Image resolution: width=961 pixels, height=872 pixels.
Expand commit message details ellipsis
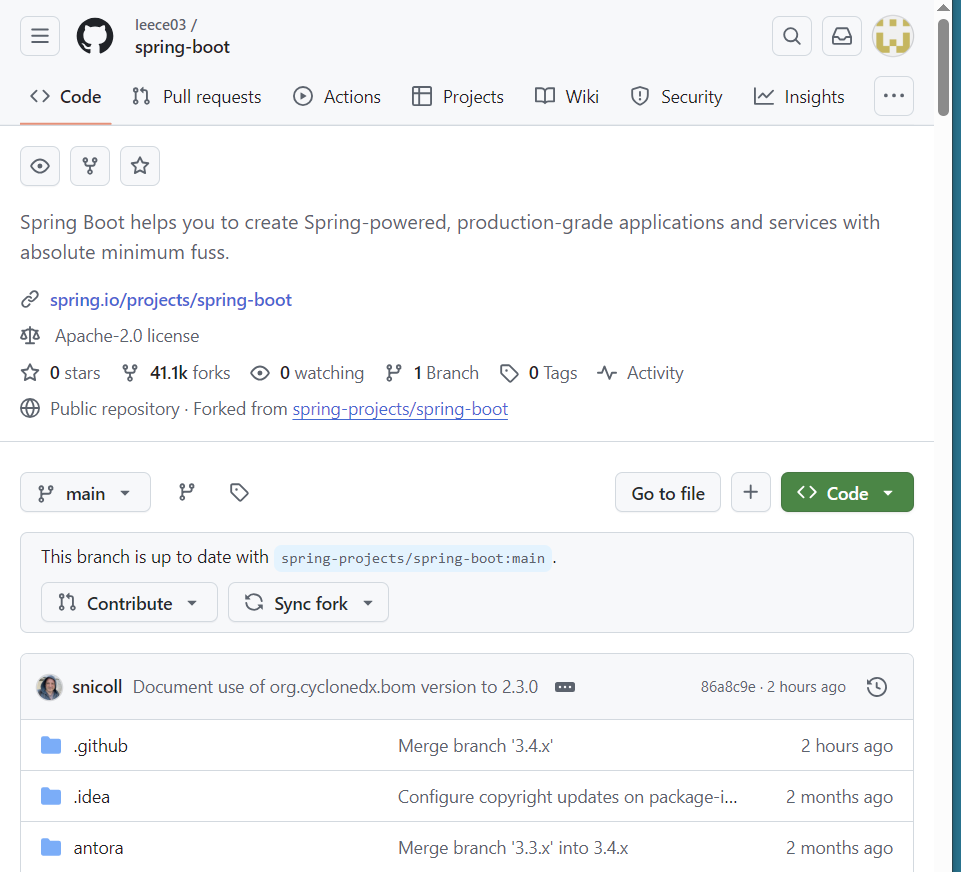coord(565,687)
